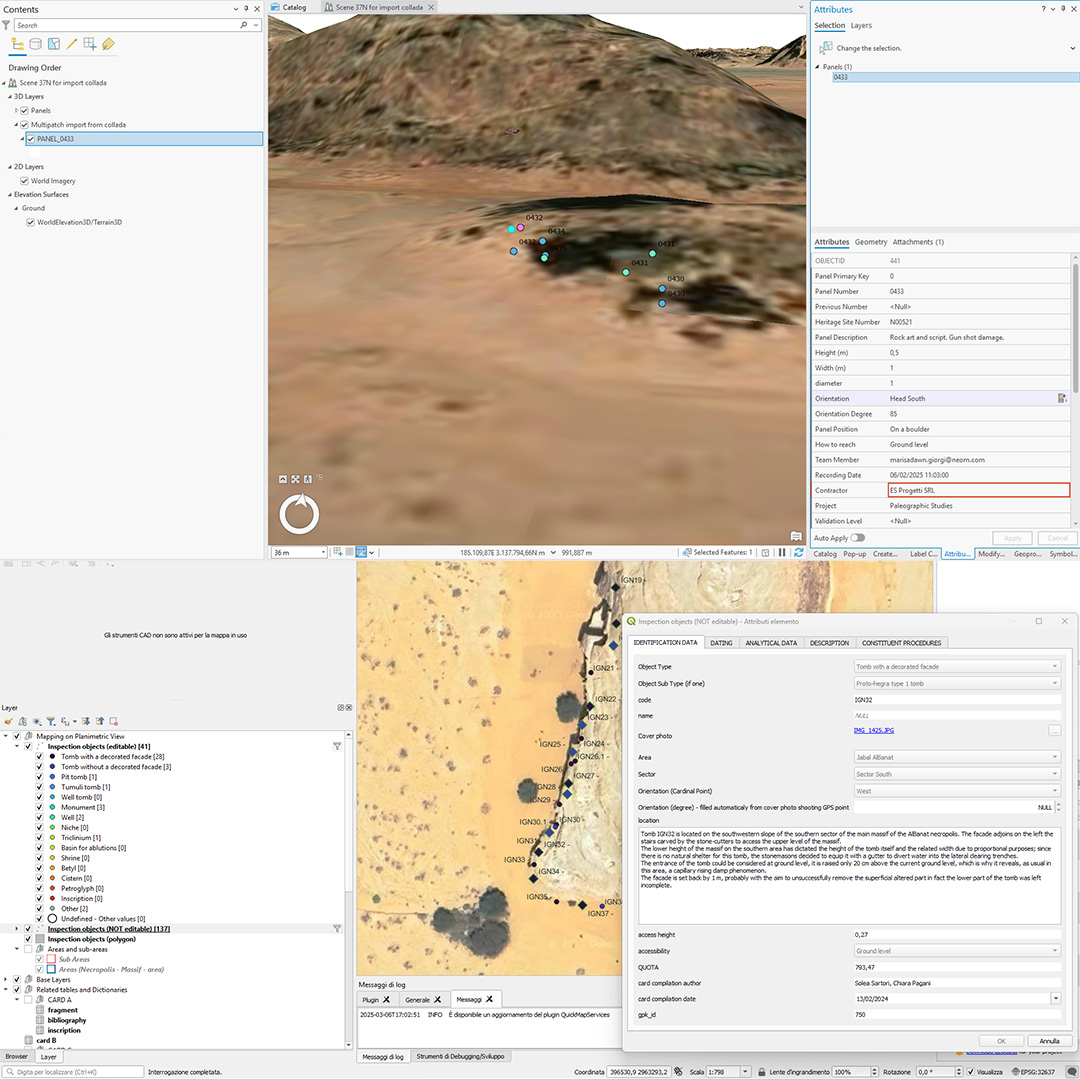Switch to the Geometry tab
The width and height of the screenshot is (1080, 1080).
click(x=870, y=242)
